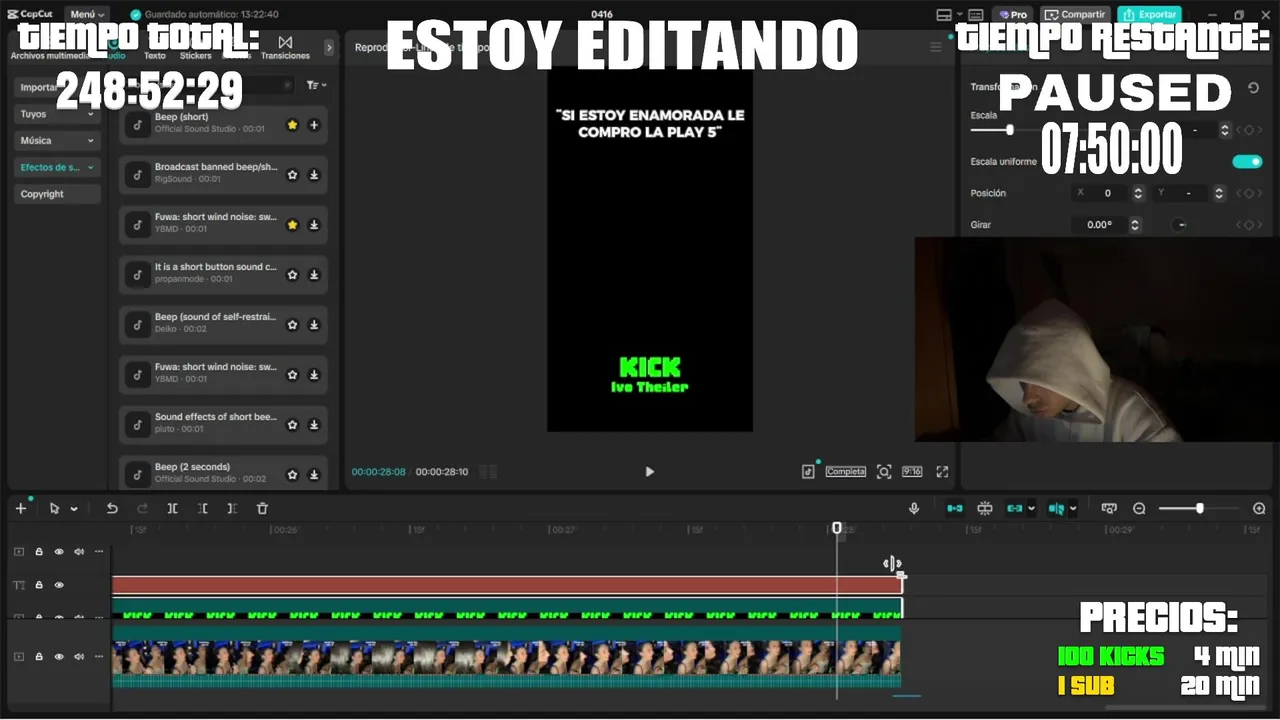The width and height of the screenshot is (1280, 720).
Task: Click the Pro upgrade button
Action: [1013, 14]
